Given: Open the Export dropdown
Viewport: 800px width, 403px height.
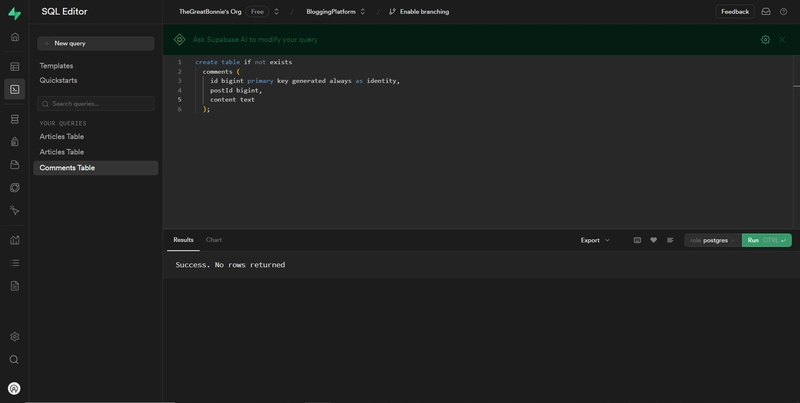Looking at the screenshot, I should [595, 240].
